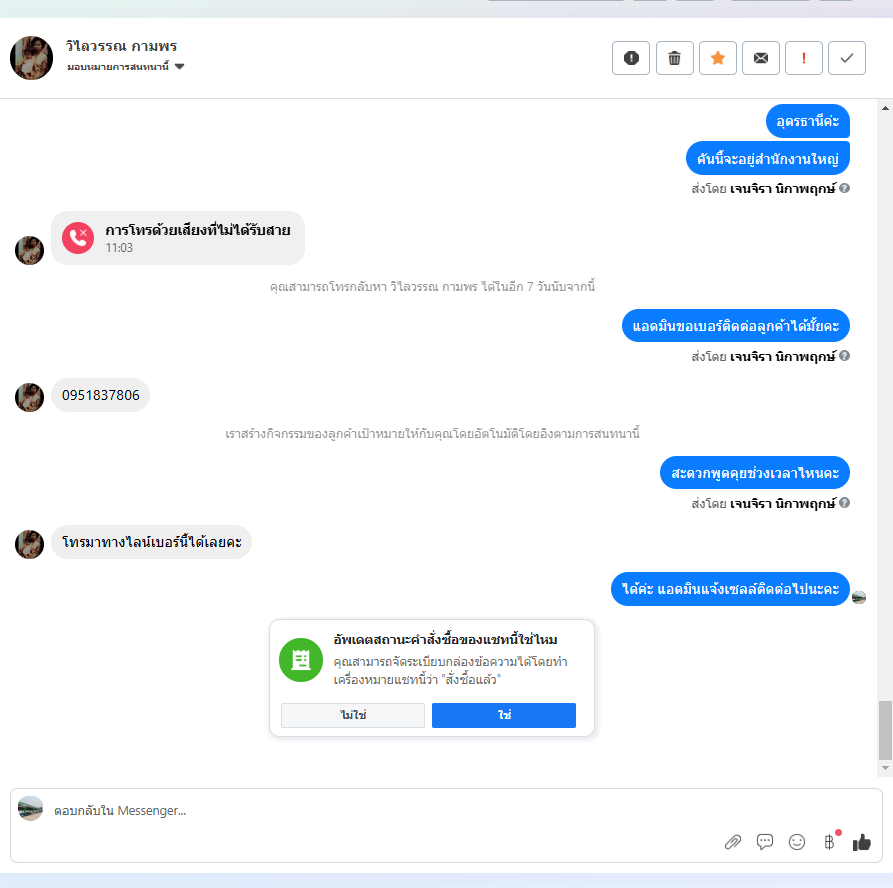This screenshot has height=888, width=893.
Task: Click the phone number message 0951837806
Action: tap(100, 395)
